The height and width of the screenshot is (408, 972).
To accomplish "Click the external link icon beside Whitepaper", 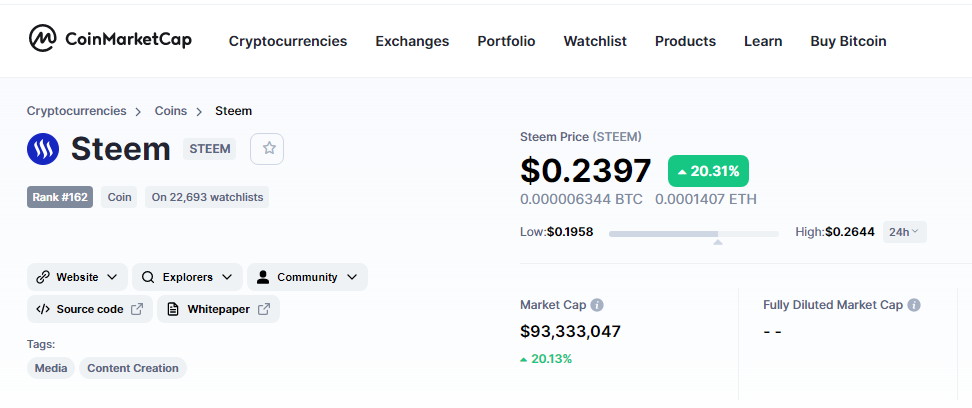I will [264, 309].
